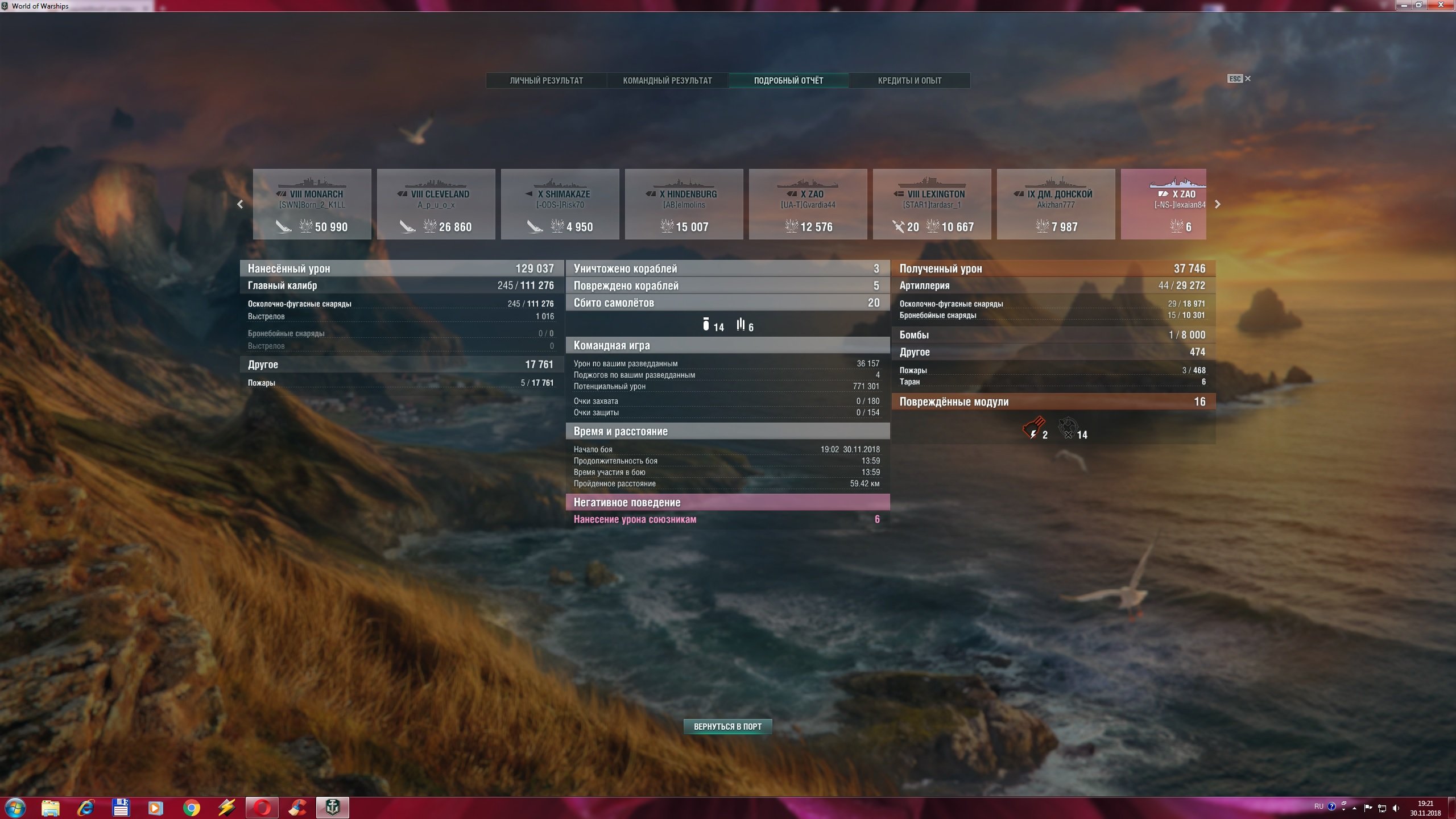The height and width of the screenshot is (819, 1456).
Task: Show previous ships with the left arrow
Action: pyautogui.click(x=240, y=204)
